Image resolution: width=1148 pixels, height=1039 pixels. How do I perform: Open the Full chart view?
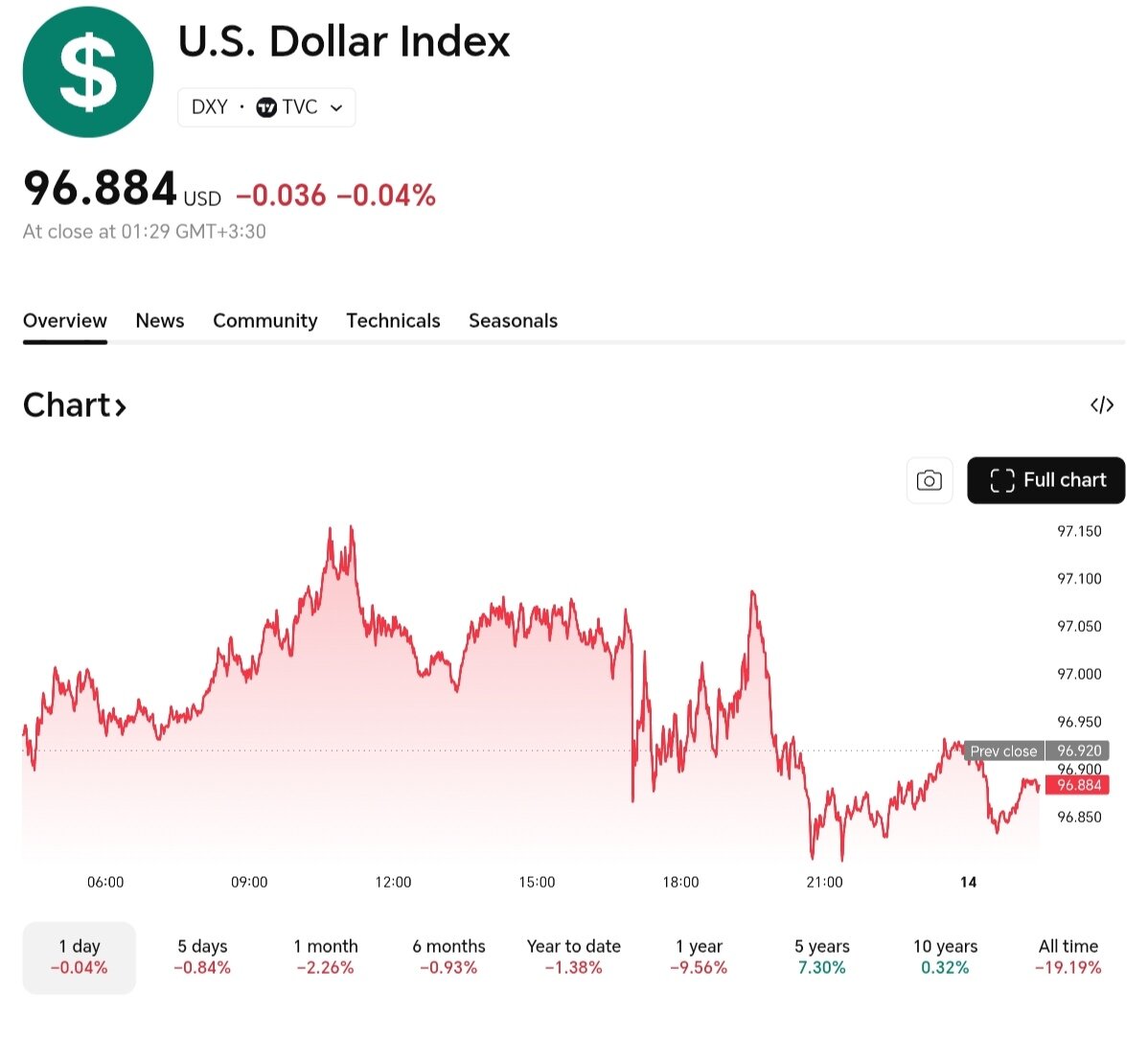pos(1045,480)
